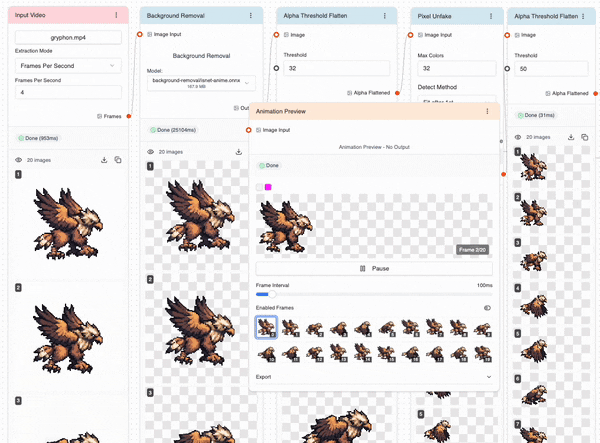Expand the Export section in Animation Preview
This screenshot has height=443, width=600.
click(374, 377)
